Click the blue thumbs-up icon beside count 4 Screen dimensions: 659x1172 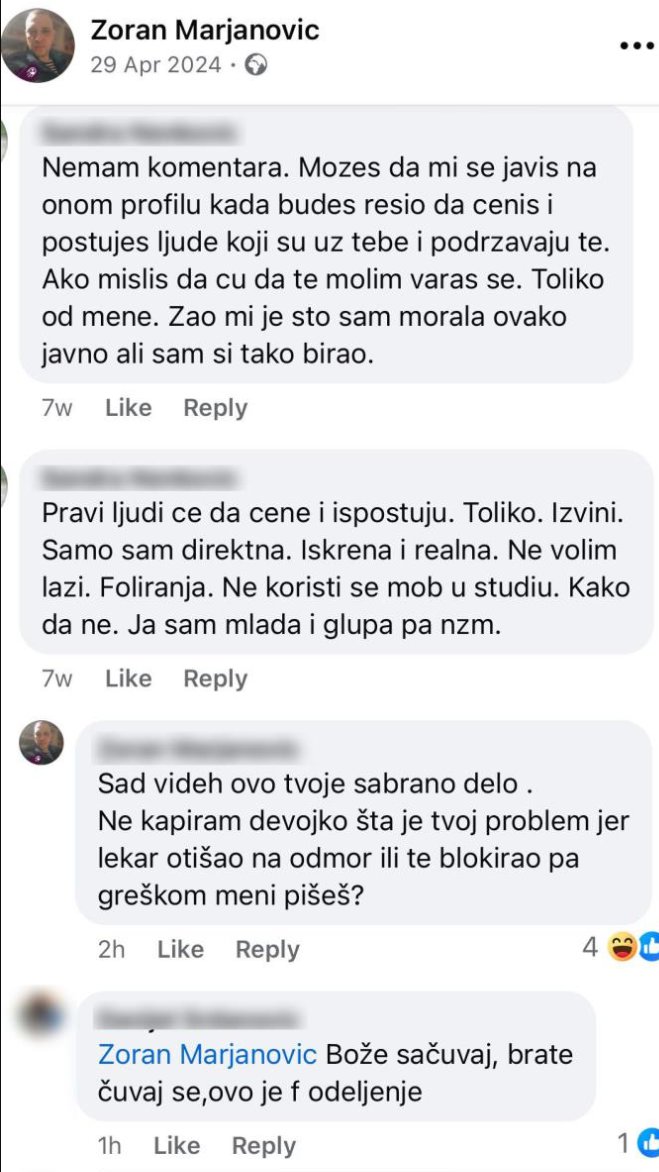point(650,947)
